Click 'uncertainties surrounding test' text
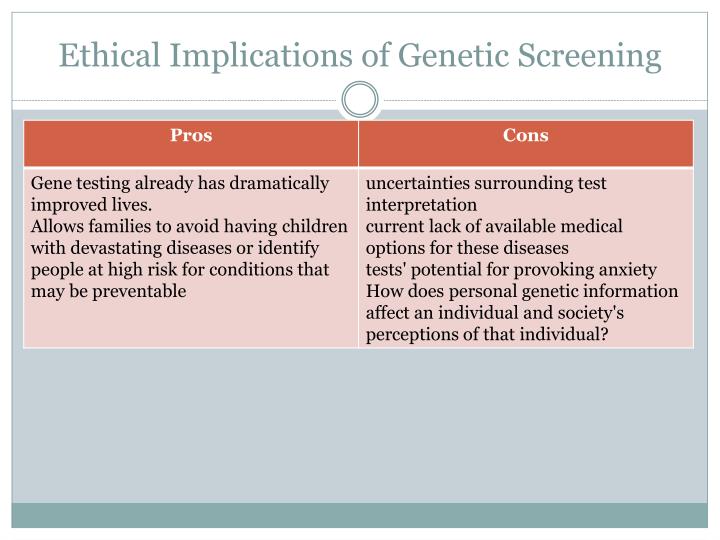720x540 pixels. coord(486,183)
